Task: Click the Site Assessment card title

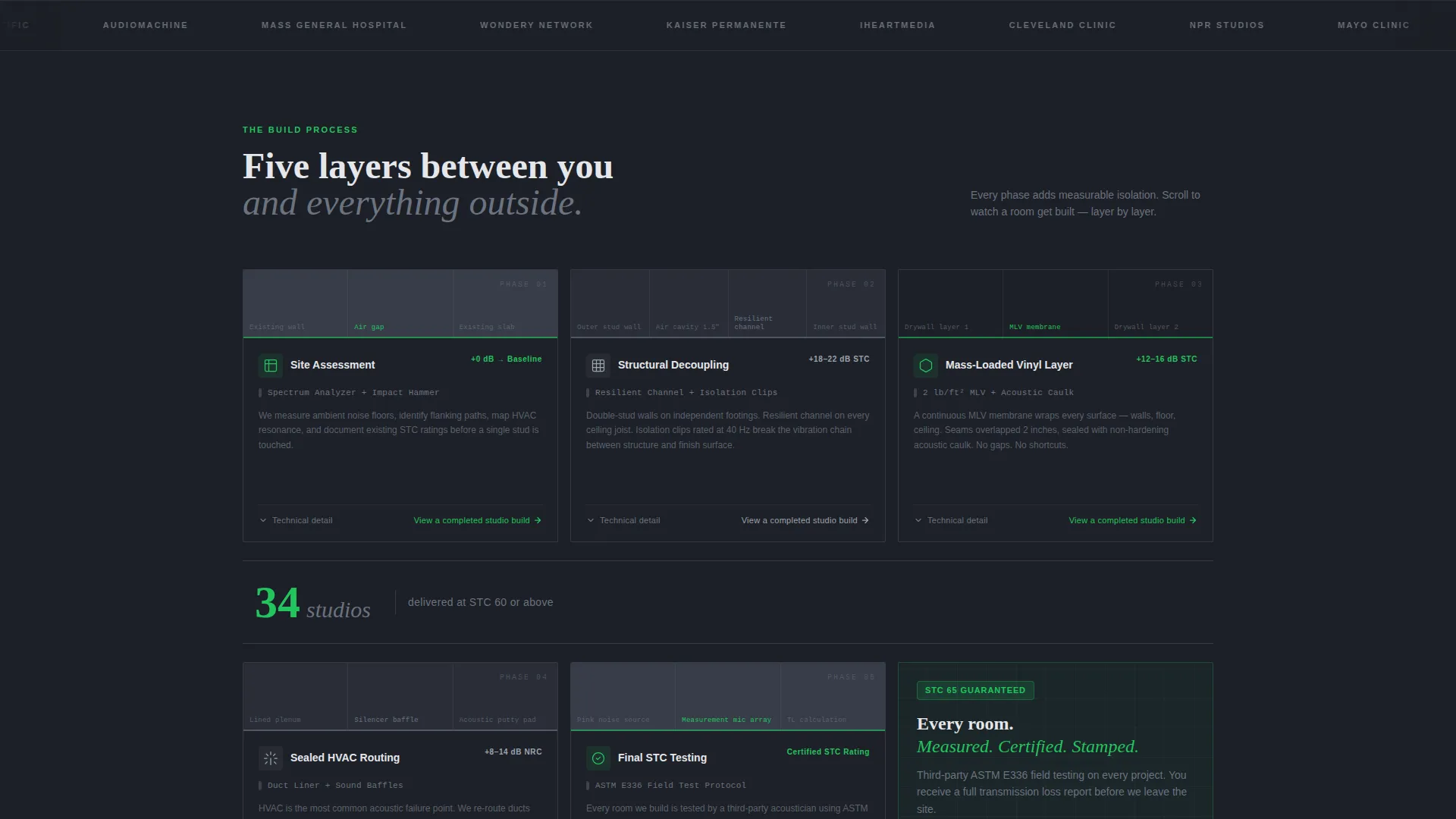Action: click(x=332, y=365)
